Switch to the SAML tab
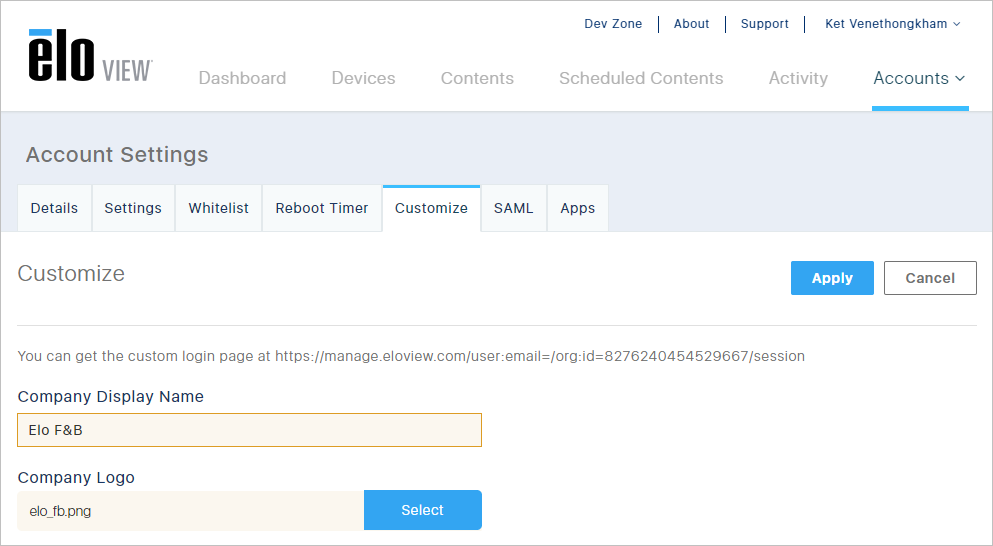Screen dimensions: 993x546 (x=514, y=208)
